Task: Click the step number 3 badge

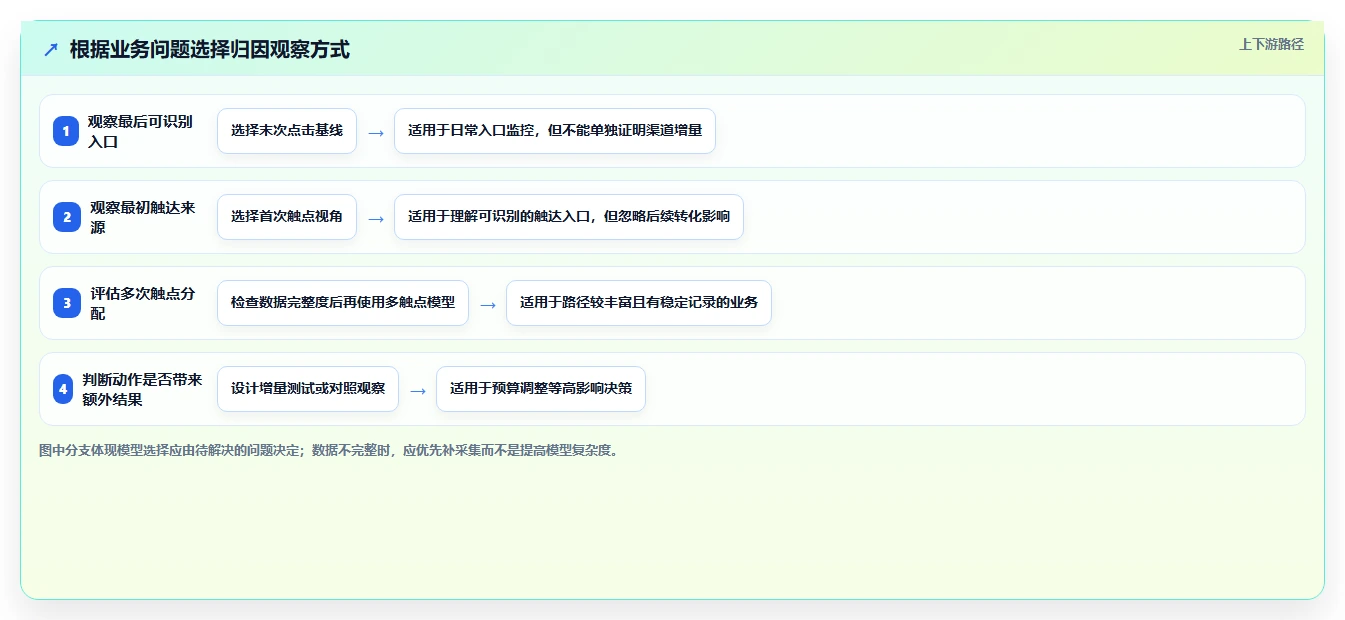Action: 66,303
